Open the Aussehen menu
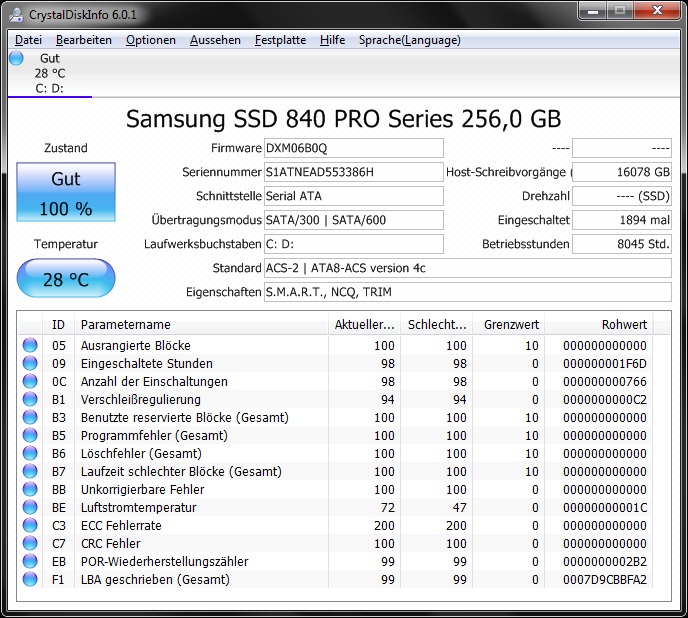This screenshot has width=688, height=618. [x=215, y=40]
